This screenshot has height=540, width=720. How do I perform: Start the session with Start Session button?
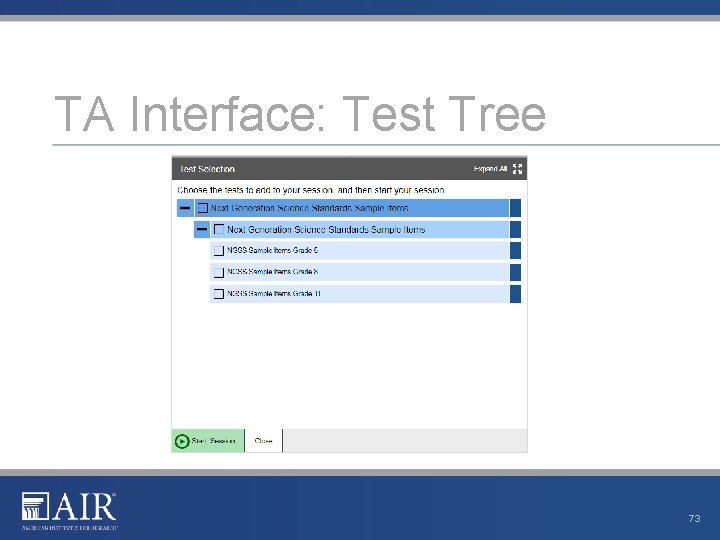tap(208, 441)
